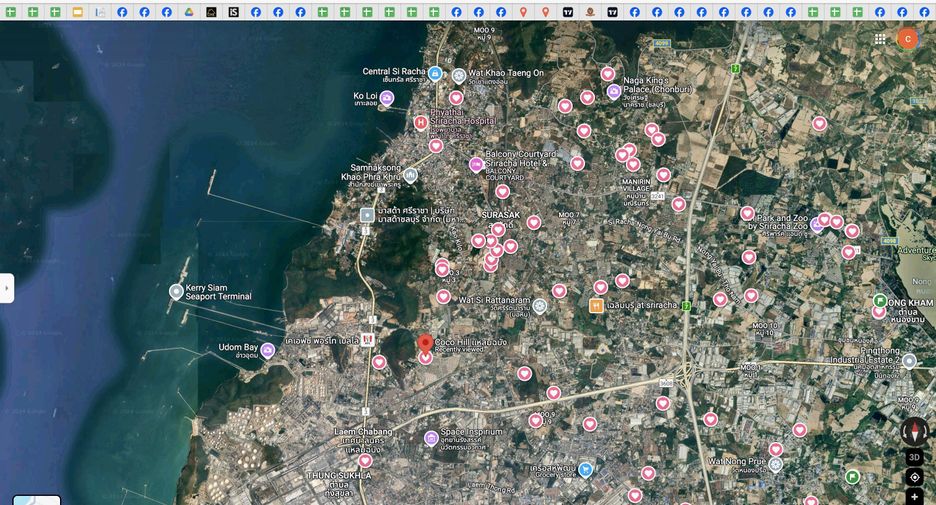Open the account avatar labeled C
This screenshot has width=936, height=505.
click(907, 39)
